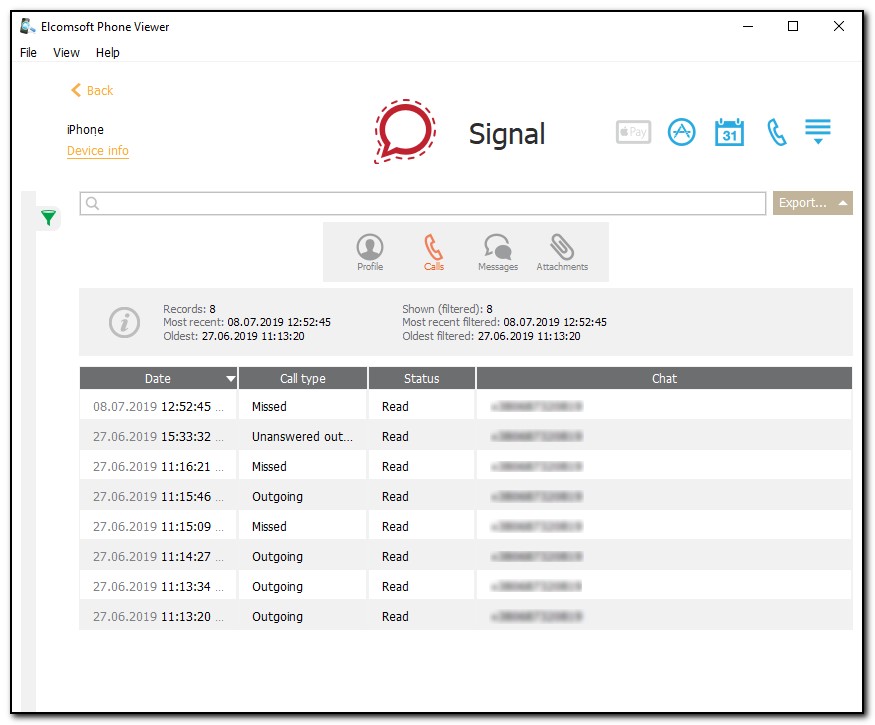Toggle the green filter funnel panel
This screenshot has width=875, height=725.
(x=47, y=217)
